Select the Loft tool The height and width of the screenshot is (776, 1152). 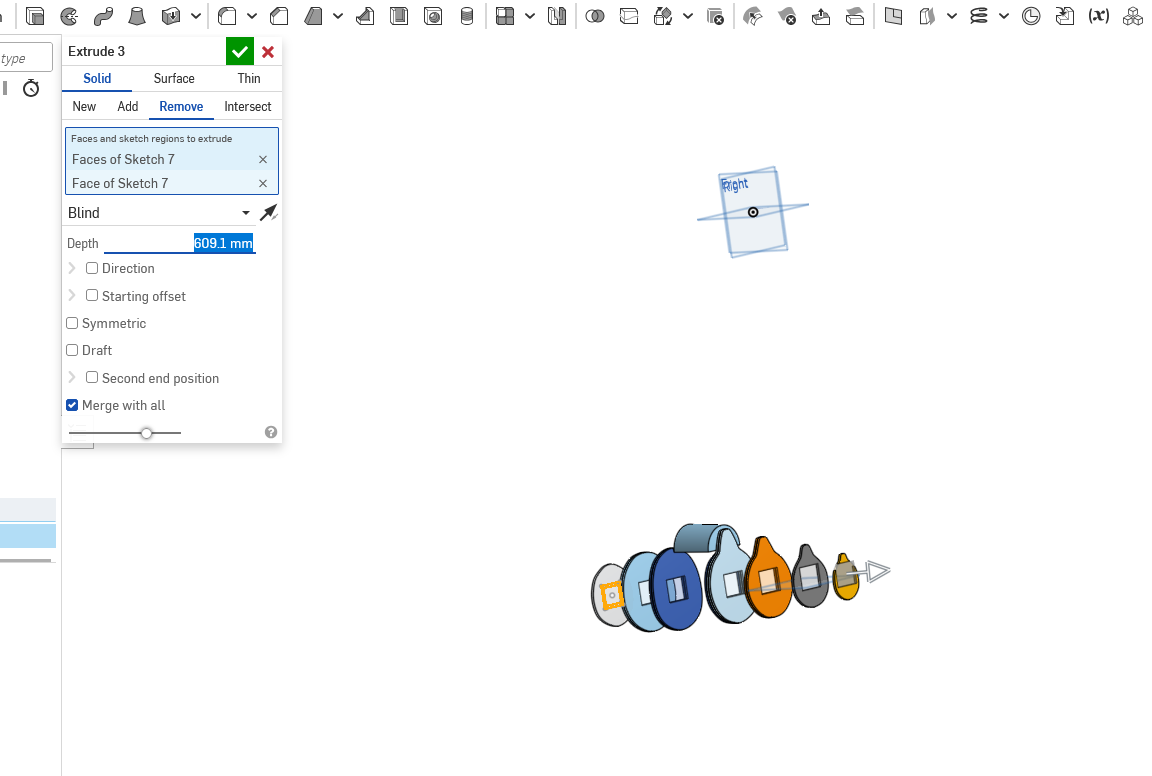(137, 16)
